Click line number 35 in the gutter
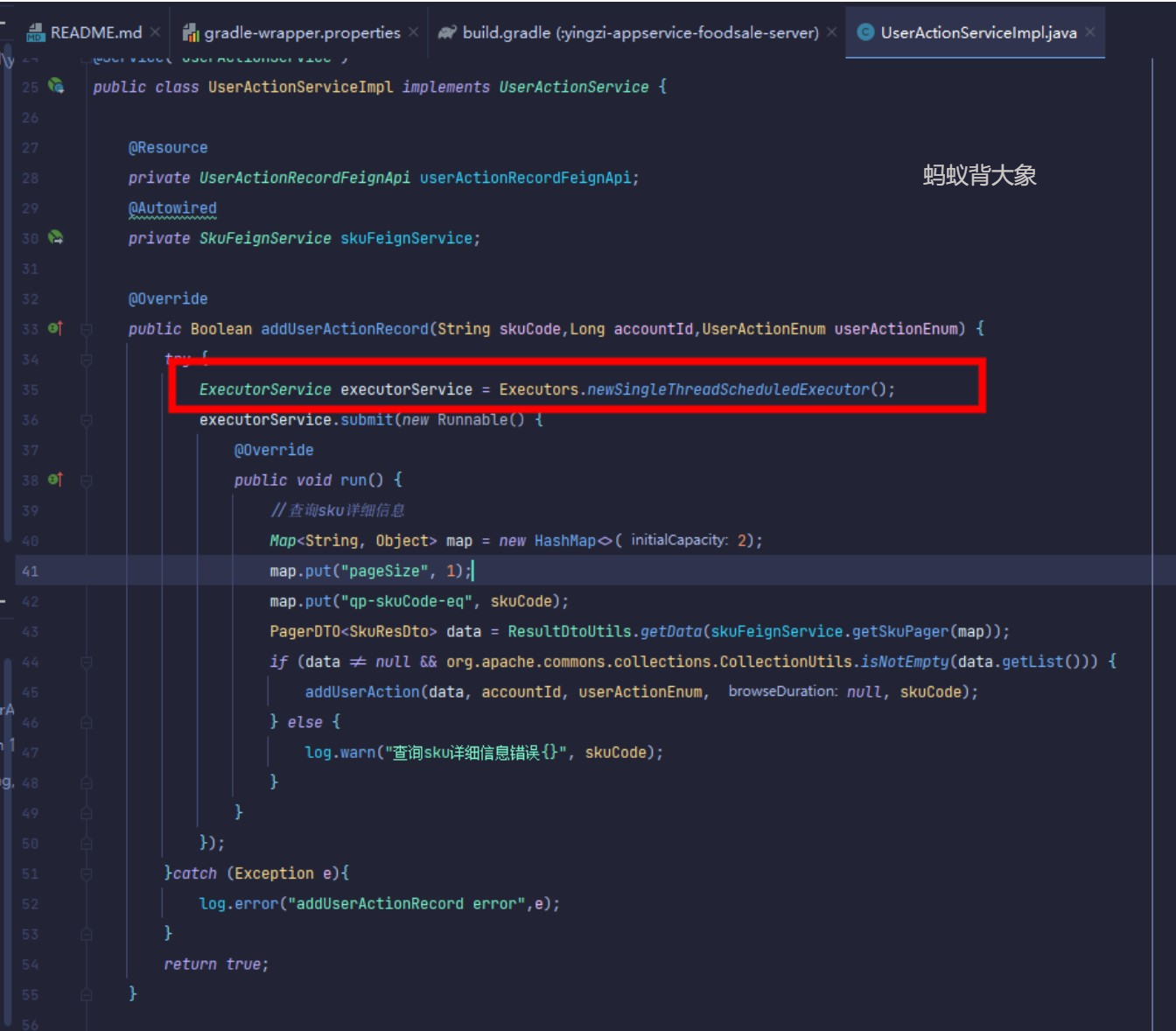The width and height of the screenshot is (1176, 1031). 30,389
